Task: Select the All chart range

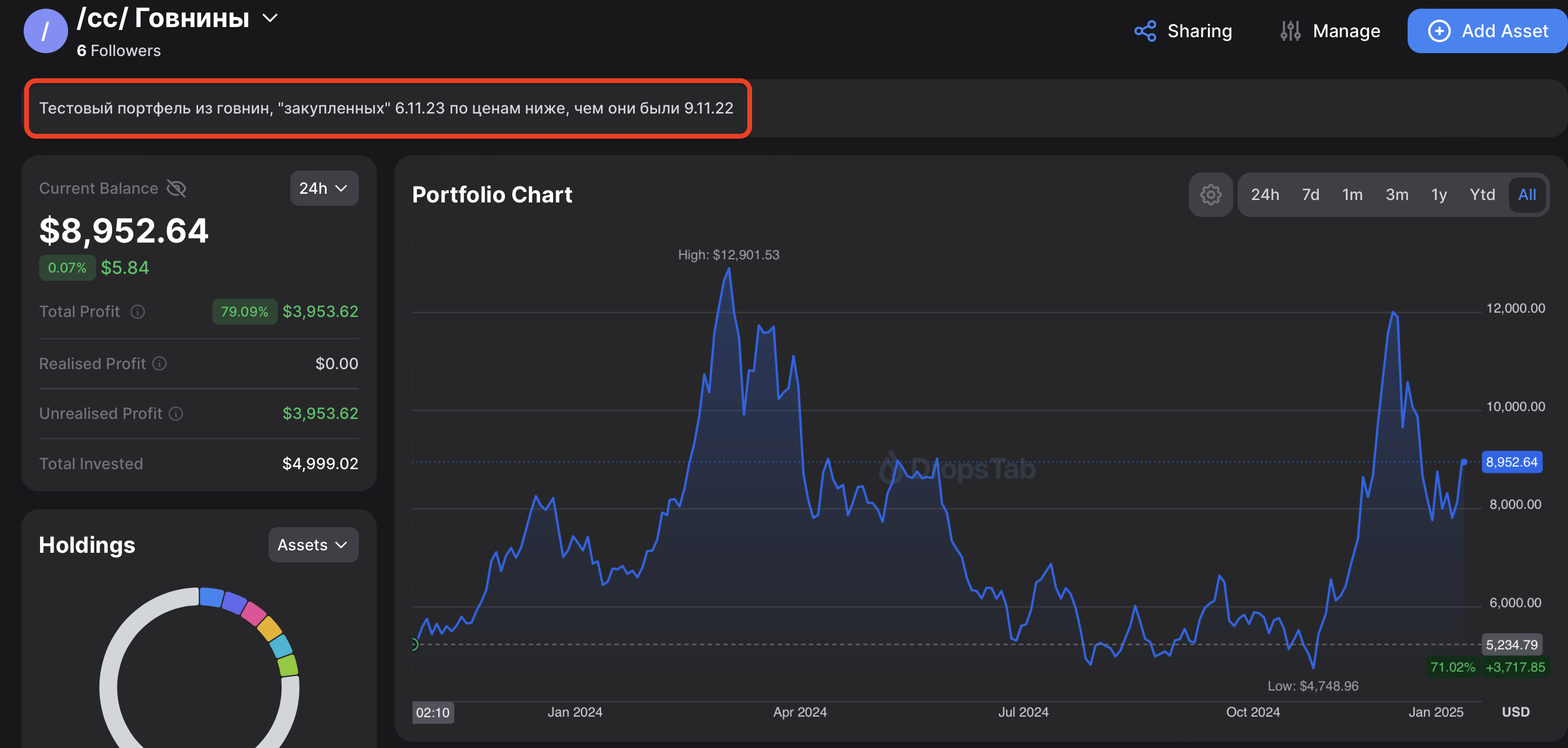Action: tap(1526, 195)
